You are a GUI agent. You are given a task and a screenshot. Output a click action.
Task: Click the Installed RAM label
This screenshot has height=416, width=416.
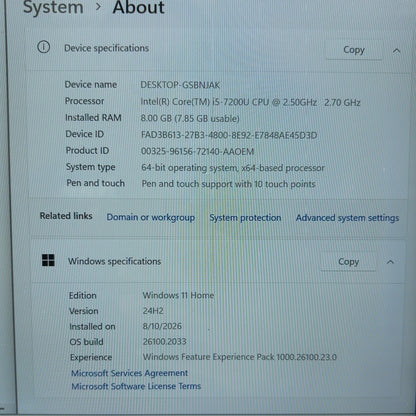click(x=93, y=117)
